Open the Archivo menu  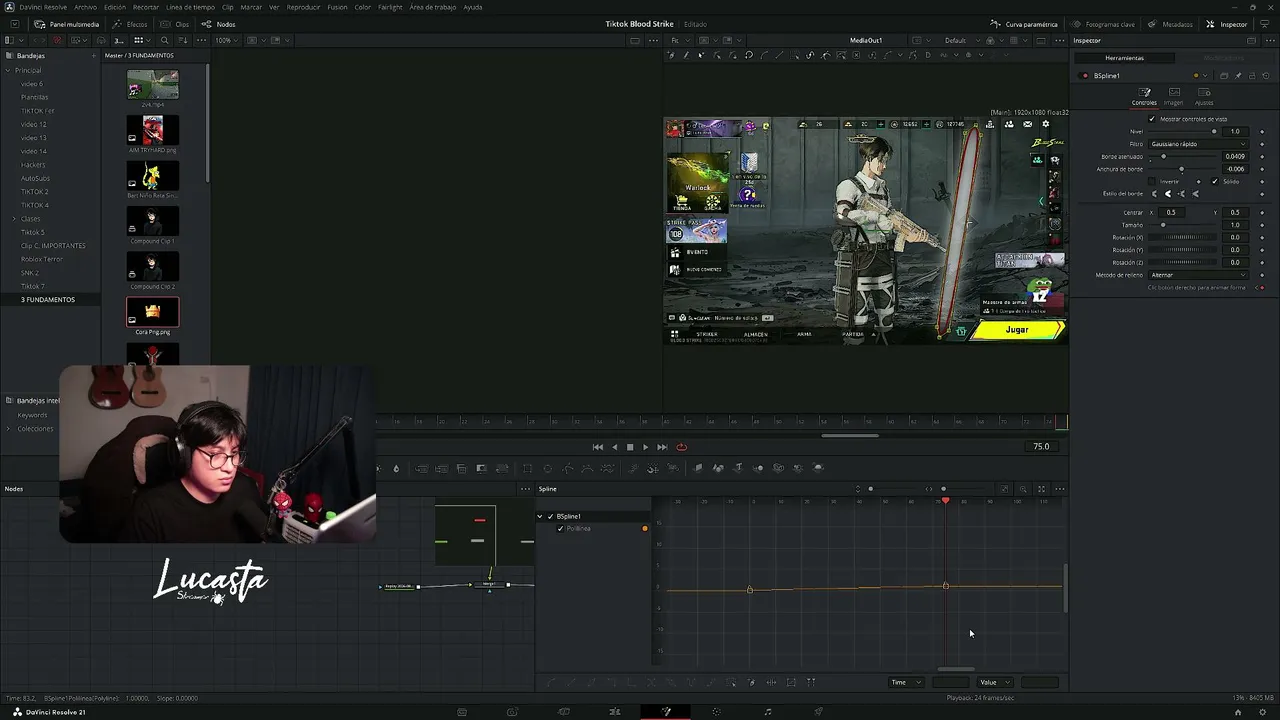click(x=86, y=7)
